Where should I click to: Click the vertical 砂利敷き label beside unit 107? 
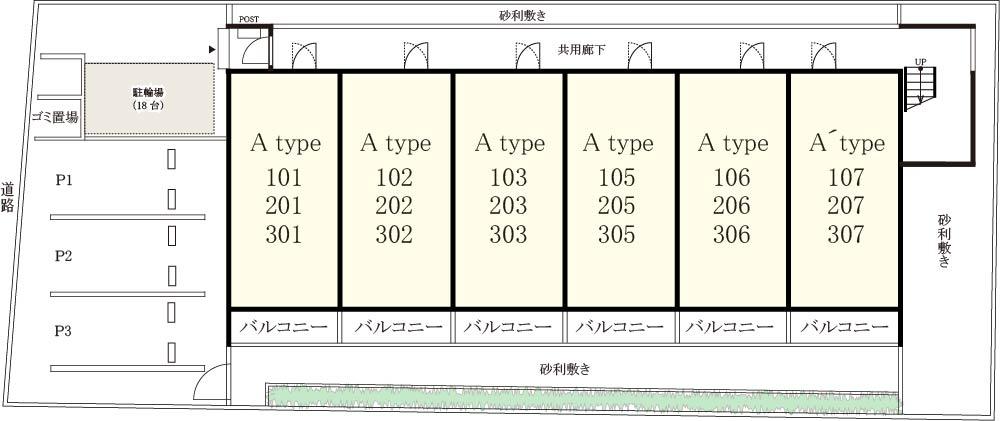[945, 241]
